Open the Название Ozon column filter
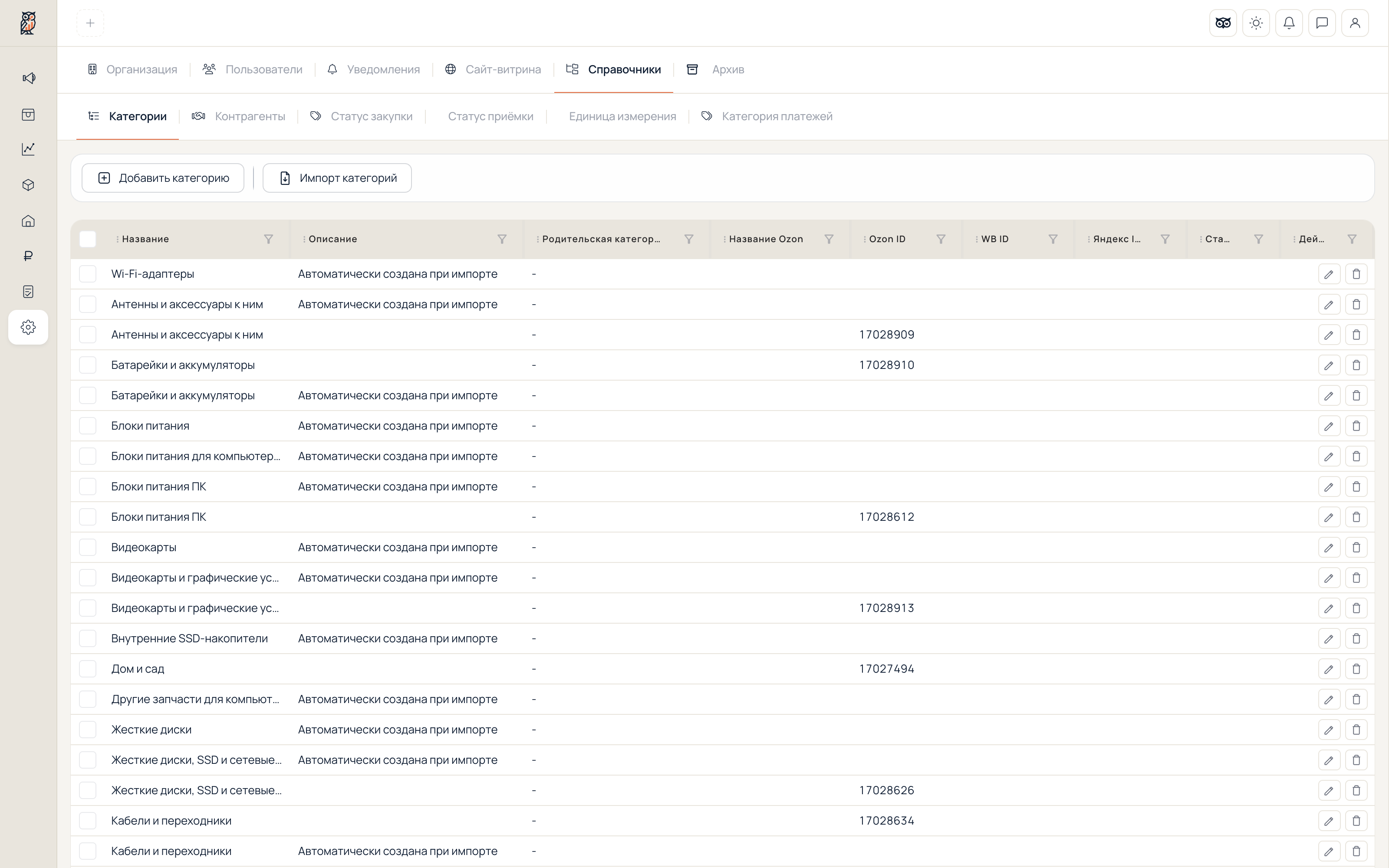Image resolution: width=1389 pixels, height=868 pixels. coord(829,239)
